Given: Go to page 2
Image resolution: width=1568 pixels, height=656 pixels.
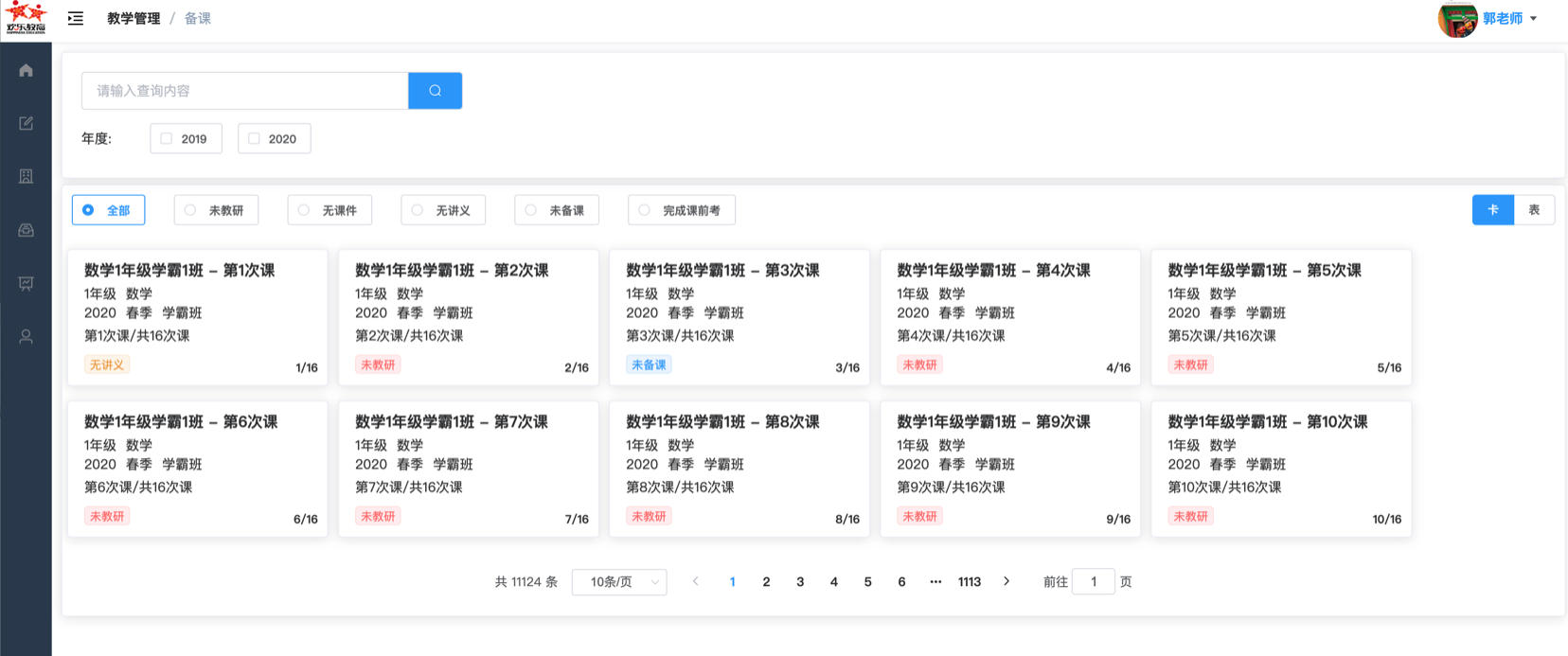Looking at the screenshot, I should (x=766, y=581).
